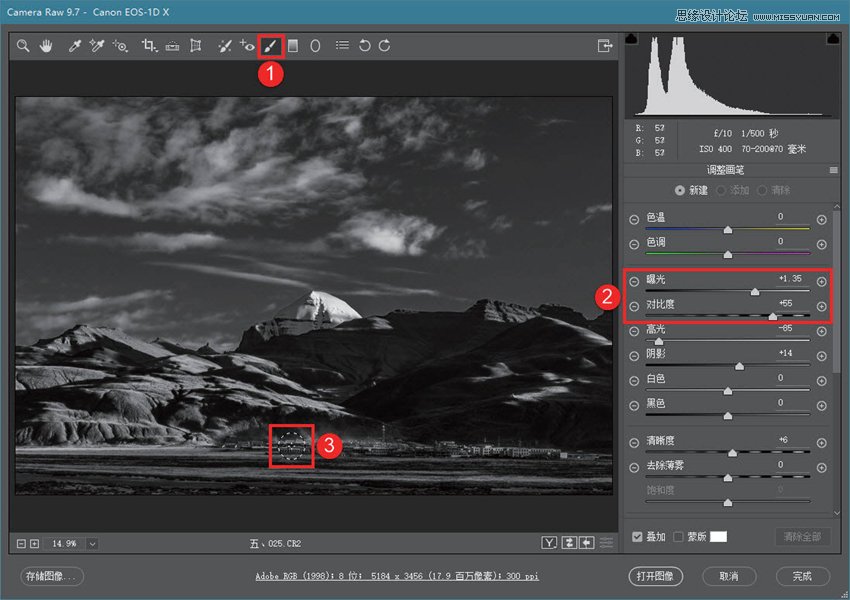The width and height of the screenshot is (850, 600).
Task: Click the 清晰度 slider handle
Action: click(x=732, y=453)
